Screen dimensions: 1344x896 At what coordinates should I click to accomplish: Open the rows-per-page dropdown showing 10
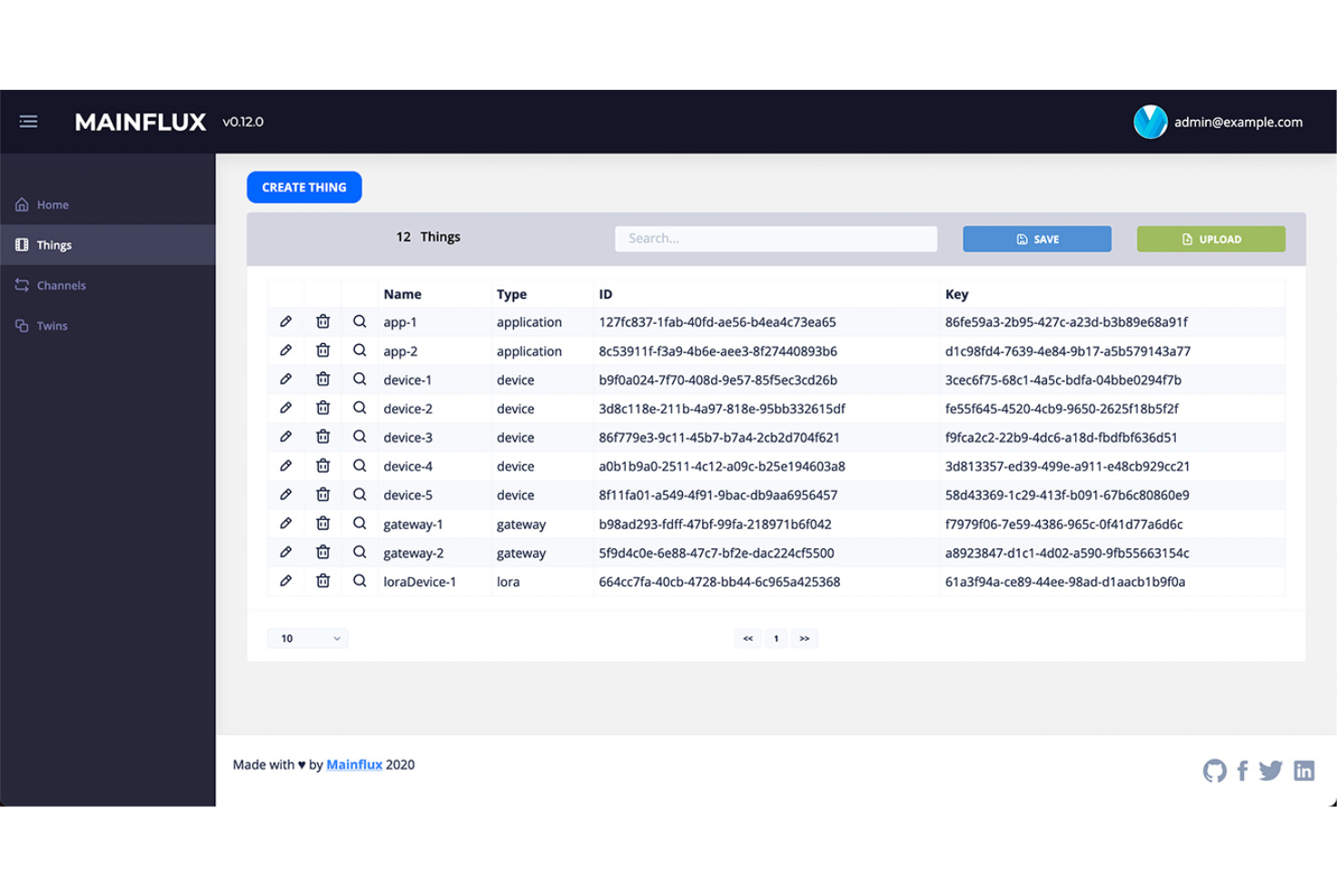click(307, 638)
